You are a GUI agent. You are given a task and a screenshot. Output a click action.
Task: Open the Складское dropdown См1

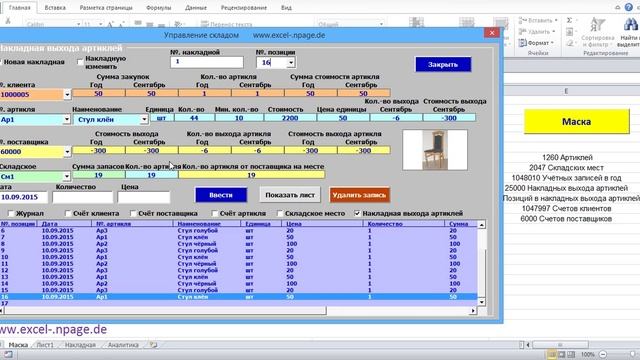tap(67, 176)
